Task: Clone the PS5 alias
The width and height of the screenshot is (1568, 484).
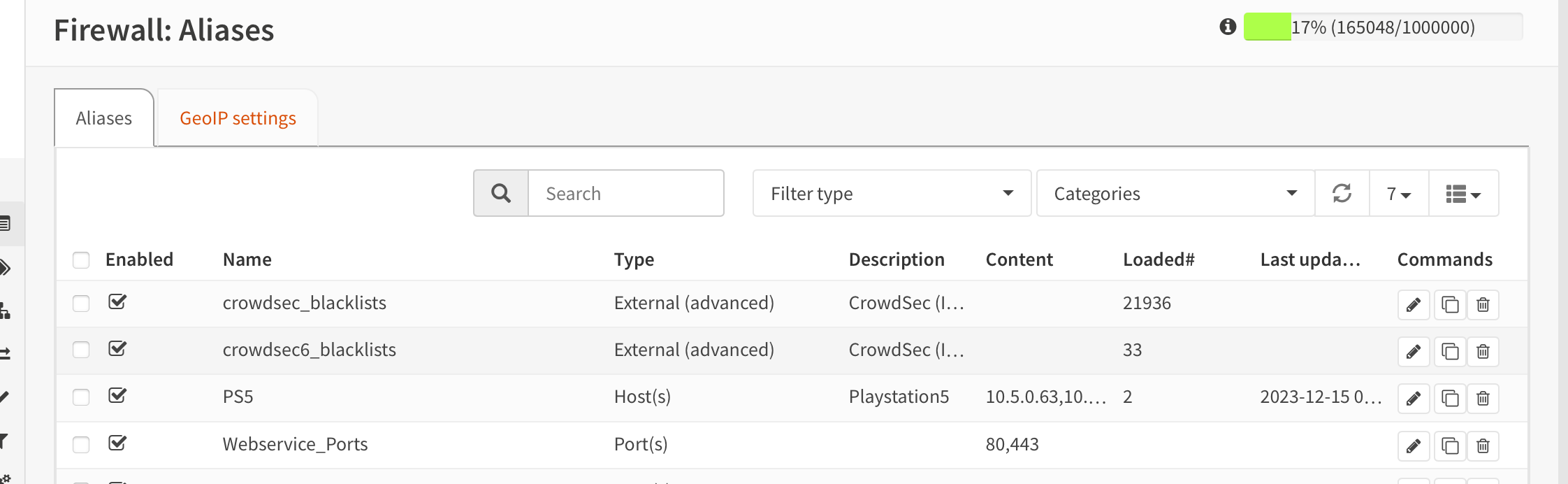Action: coord(1450,399)
